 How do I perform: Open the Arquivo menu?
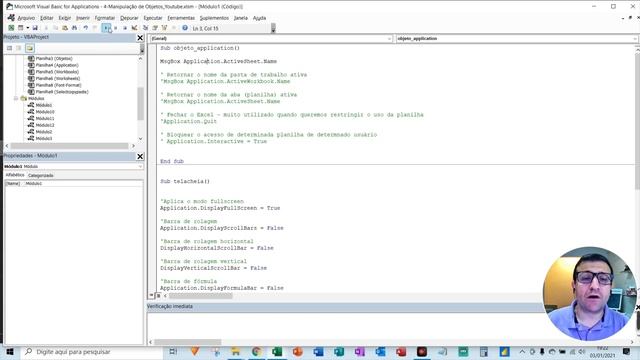tap(26, 18)
